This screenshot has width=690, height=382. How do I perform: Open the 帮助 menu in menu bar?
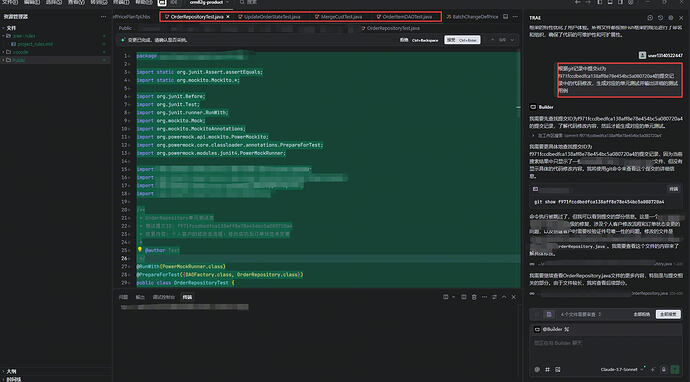pos(143,2)
